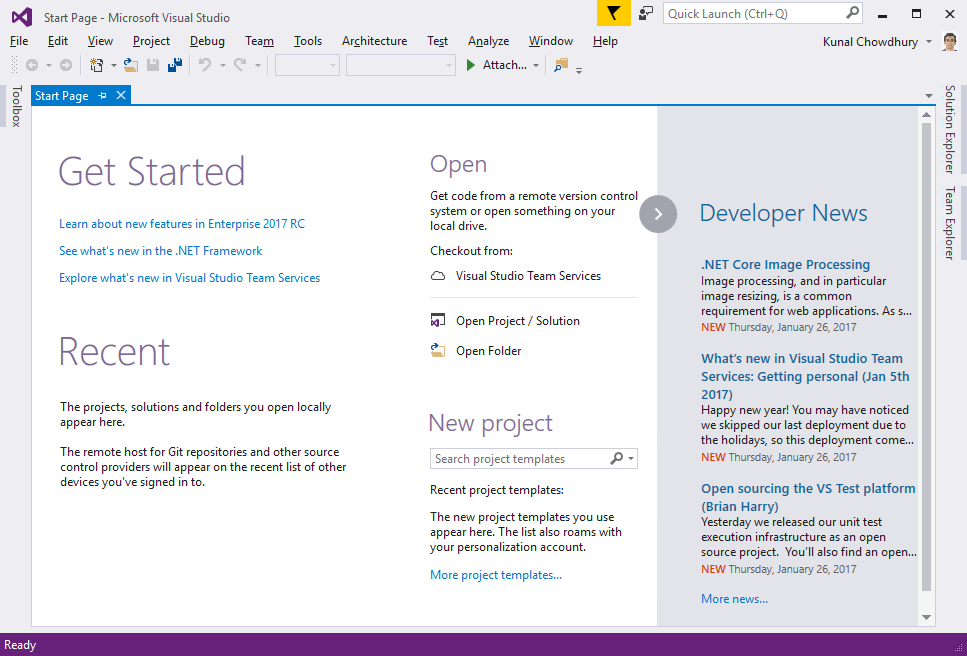The width and height of the screenshot is (967, 656).
Task: Open the Window menu
Action: 551,41
